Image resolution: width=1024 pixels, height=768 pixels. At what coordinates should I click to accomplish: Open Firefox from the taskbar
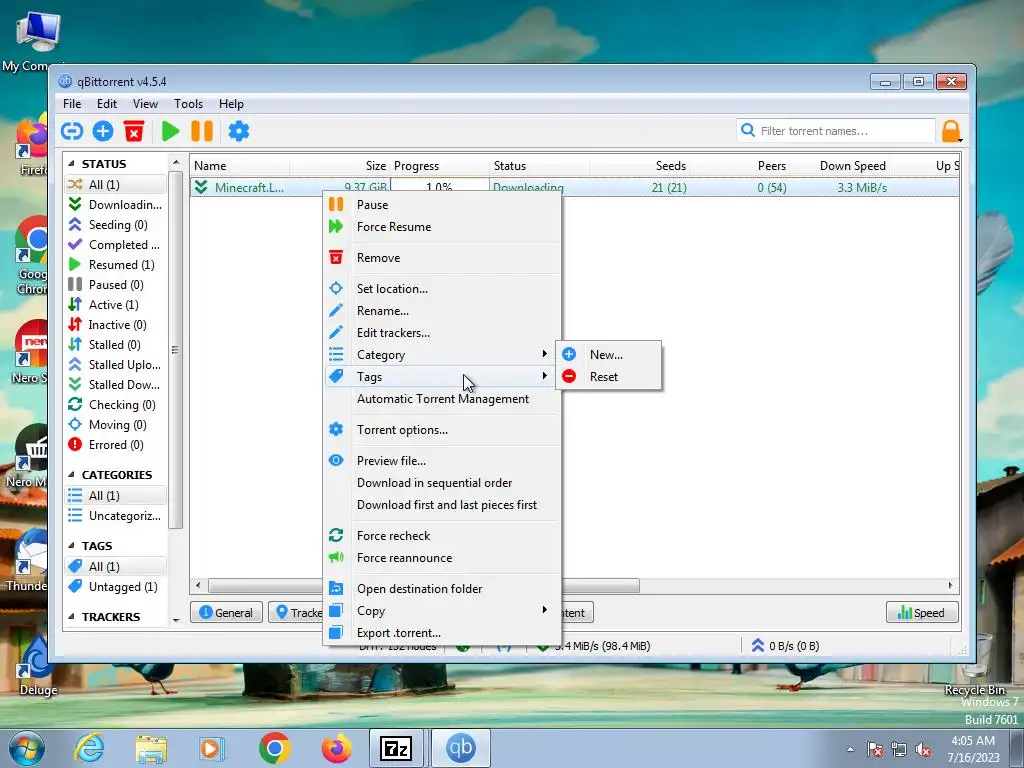pos(336,748)
